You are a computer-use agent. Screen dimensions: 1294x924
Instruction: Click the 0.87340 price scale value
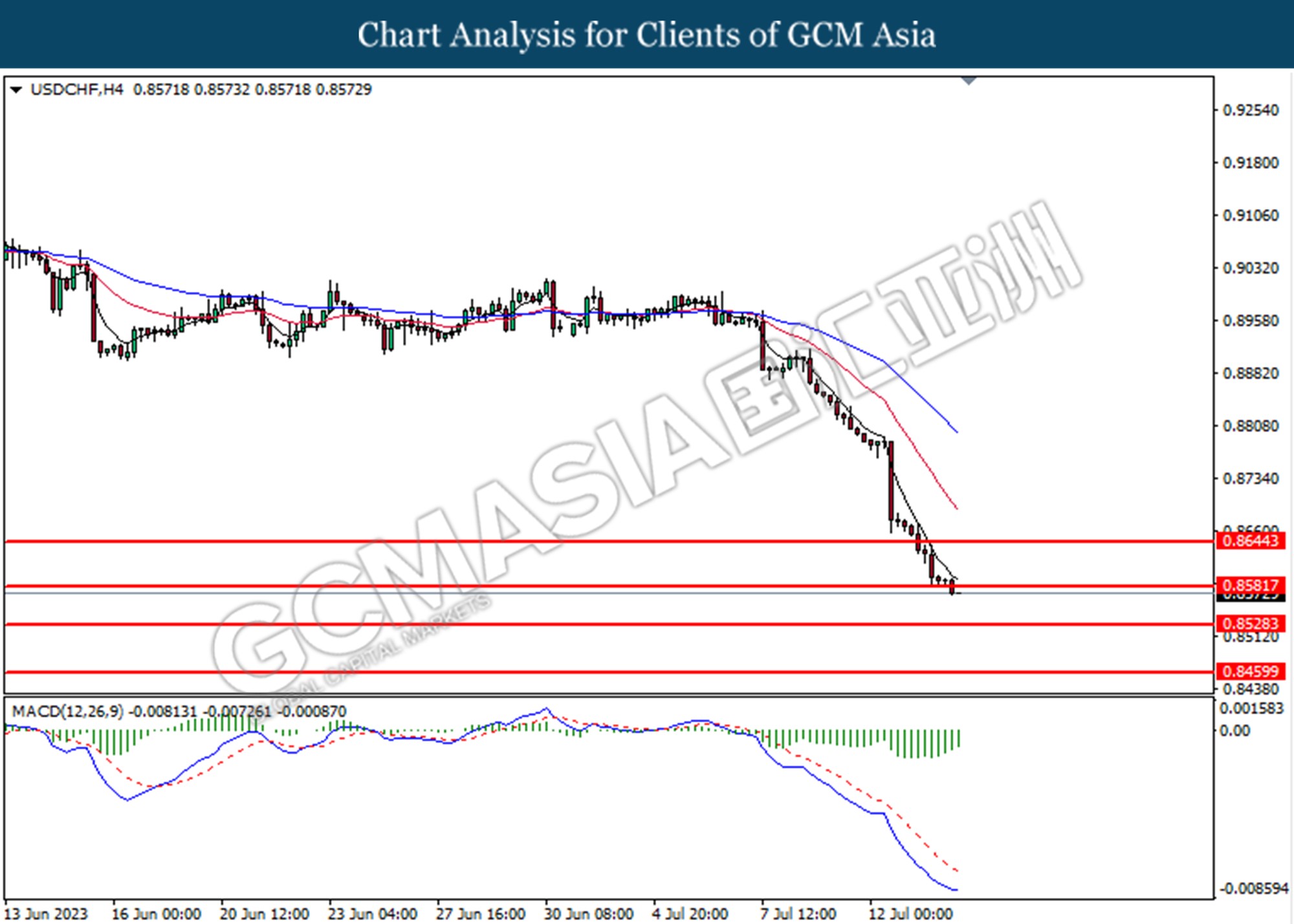1251,478
